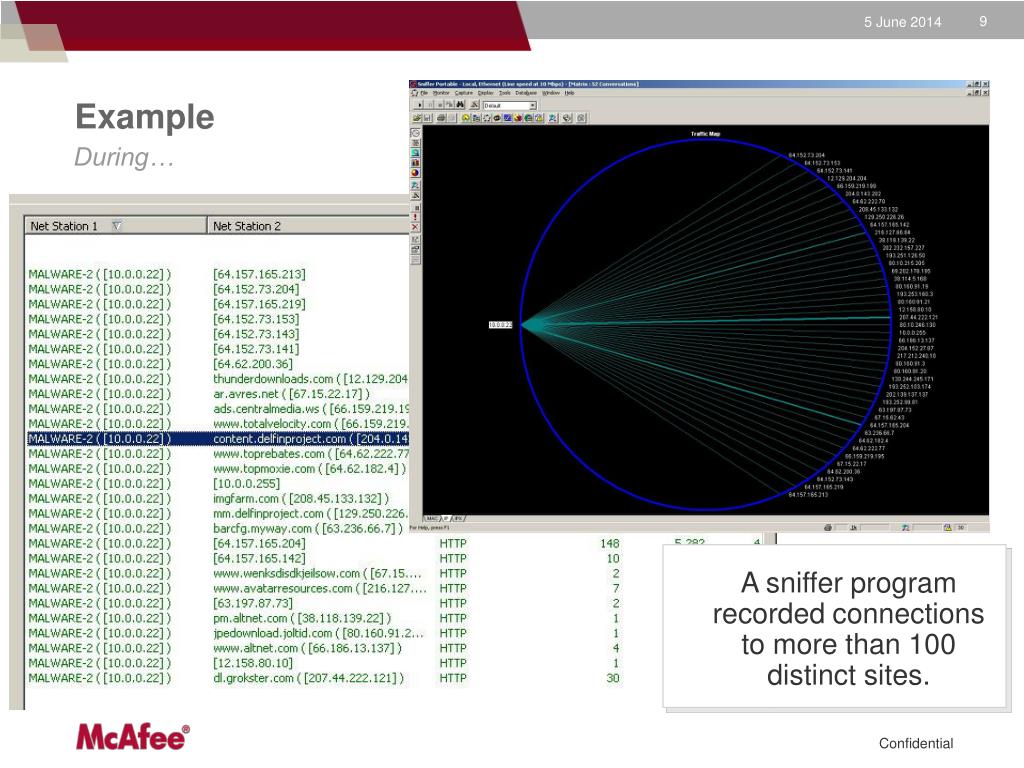Click the McAfee logo on the slide
This screenshot has height=768, width=1024.
point(133,737)
